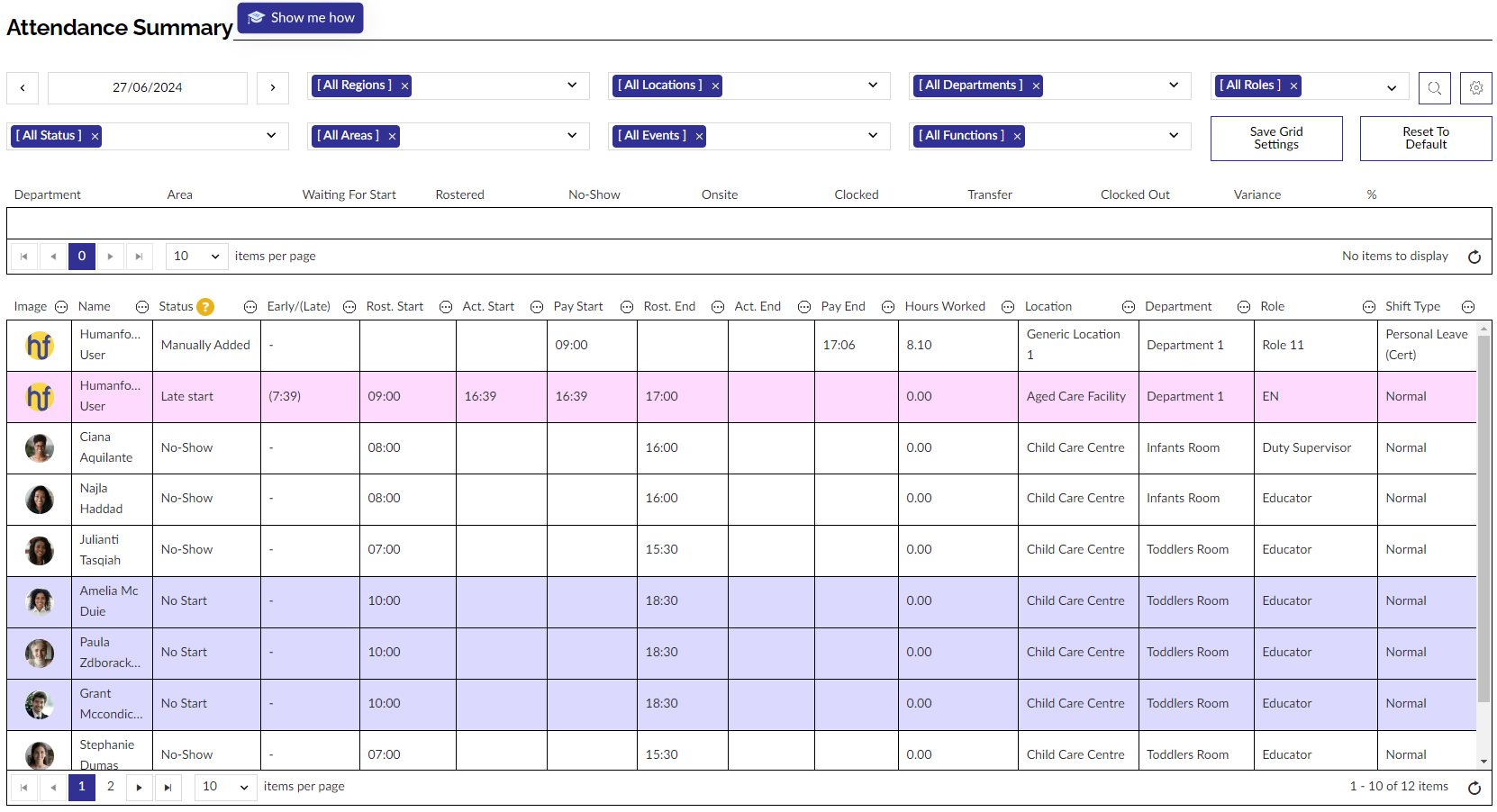
Task: Go to the next day arrow
Action: click(273, 88)
